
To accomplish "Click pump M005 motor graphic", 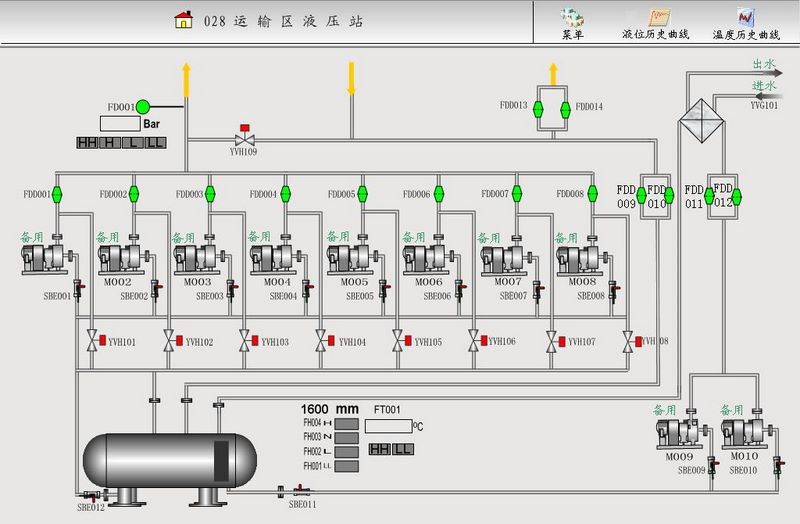I will point(350,258).
